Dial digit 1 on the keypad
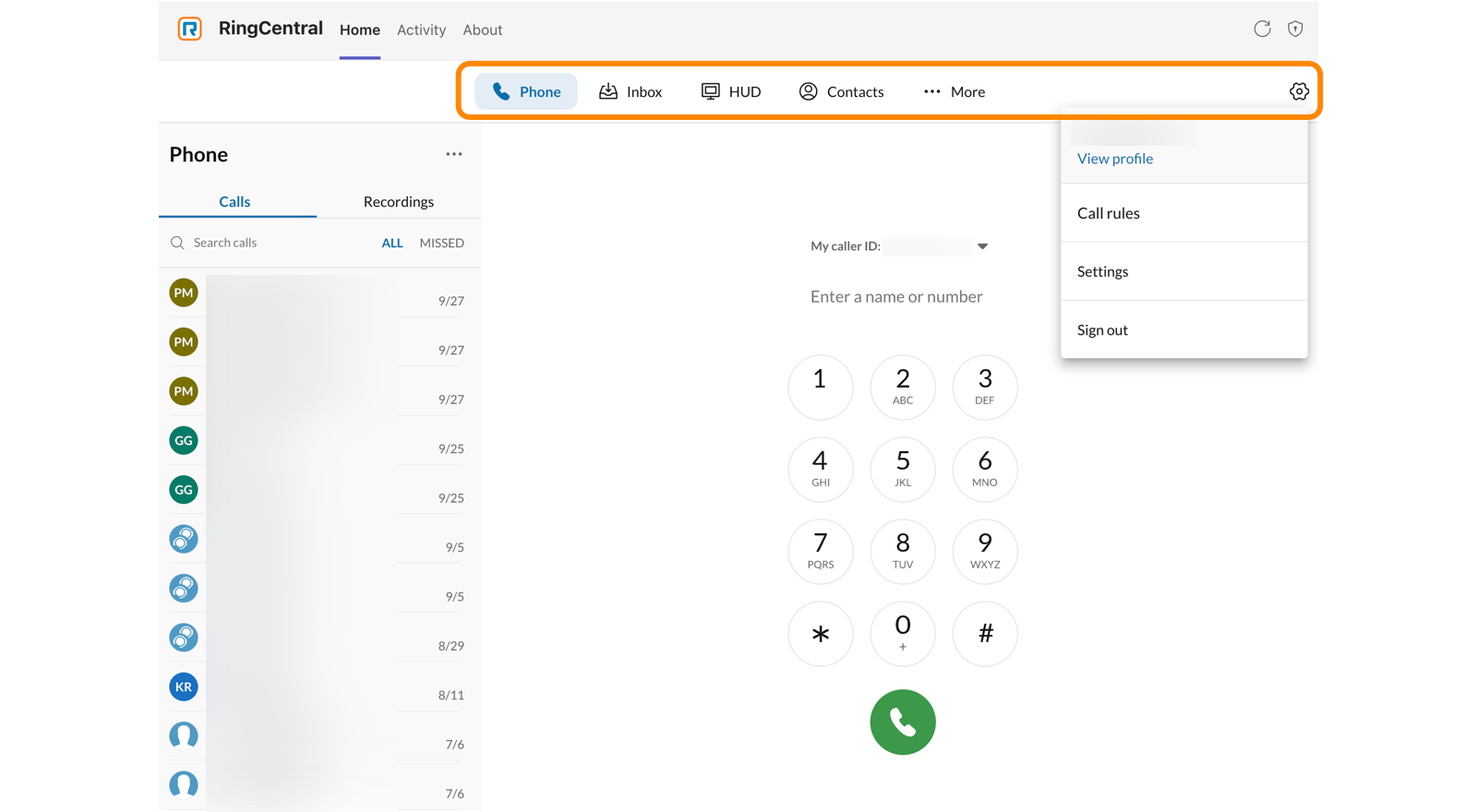Viewport: 1477px width, 812px height. pyautogui.click(x=821, y=387)
